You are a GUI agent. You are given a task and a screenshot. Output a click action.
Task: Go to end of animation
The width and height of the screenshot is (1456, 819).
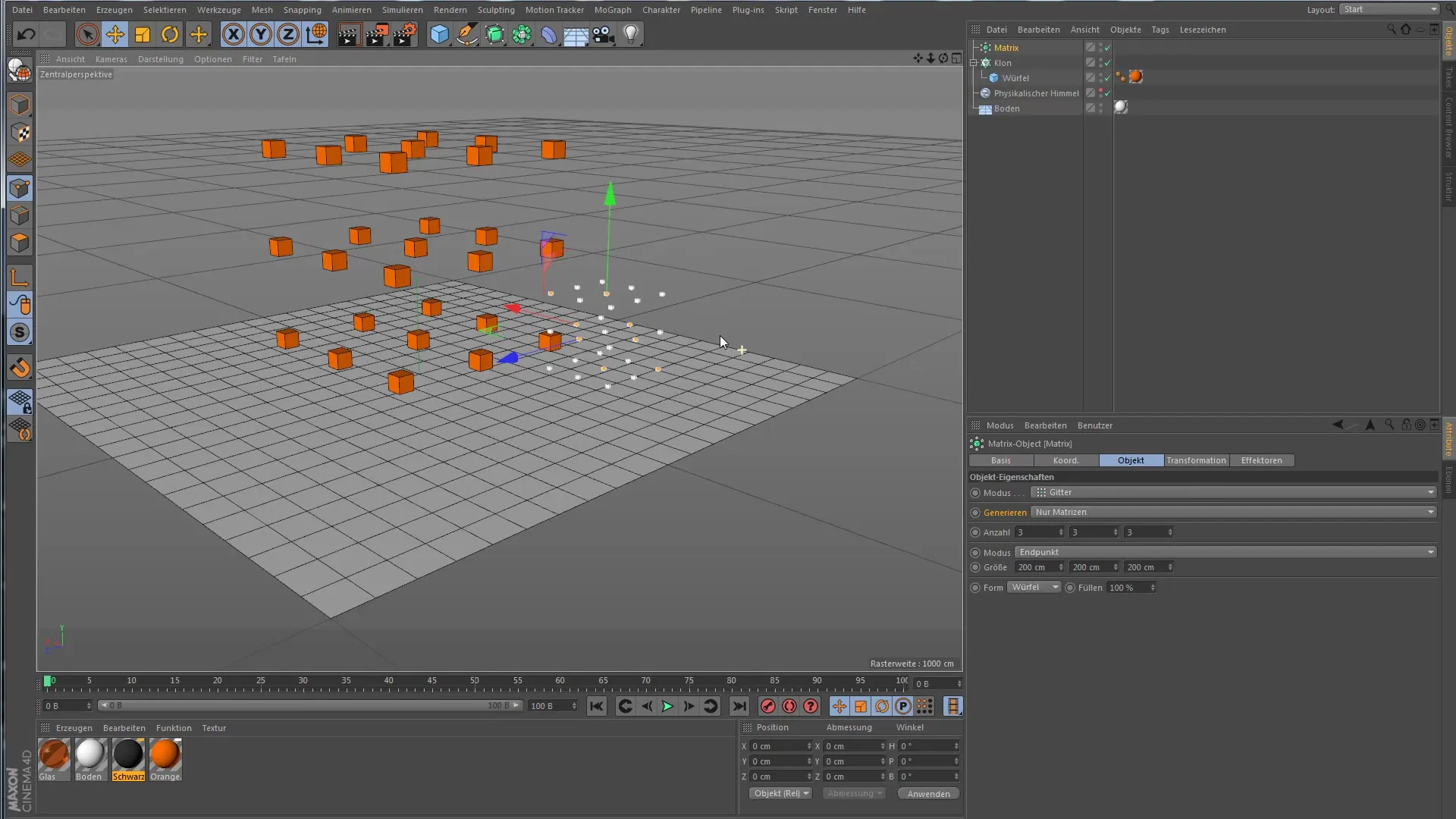739,707
